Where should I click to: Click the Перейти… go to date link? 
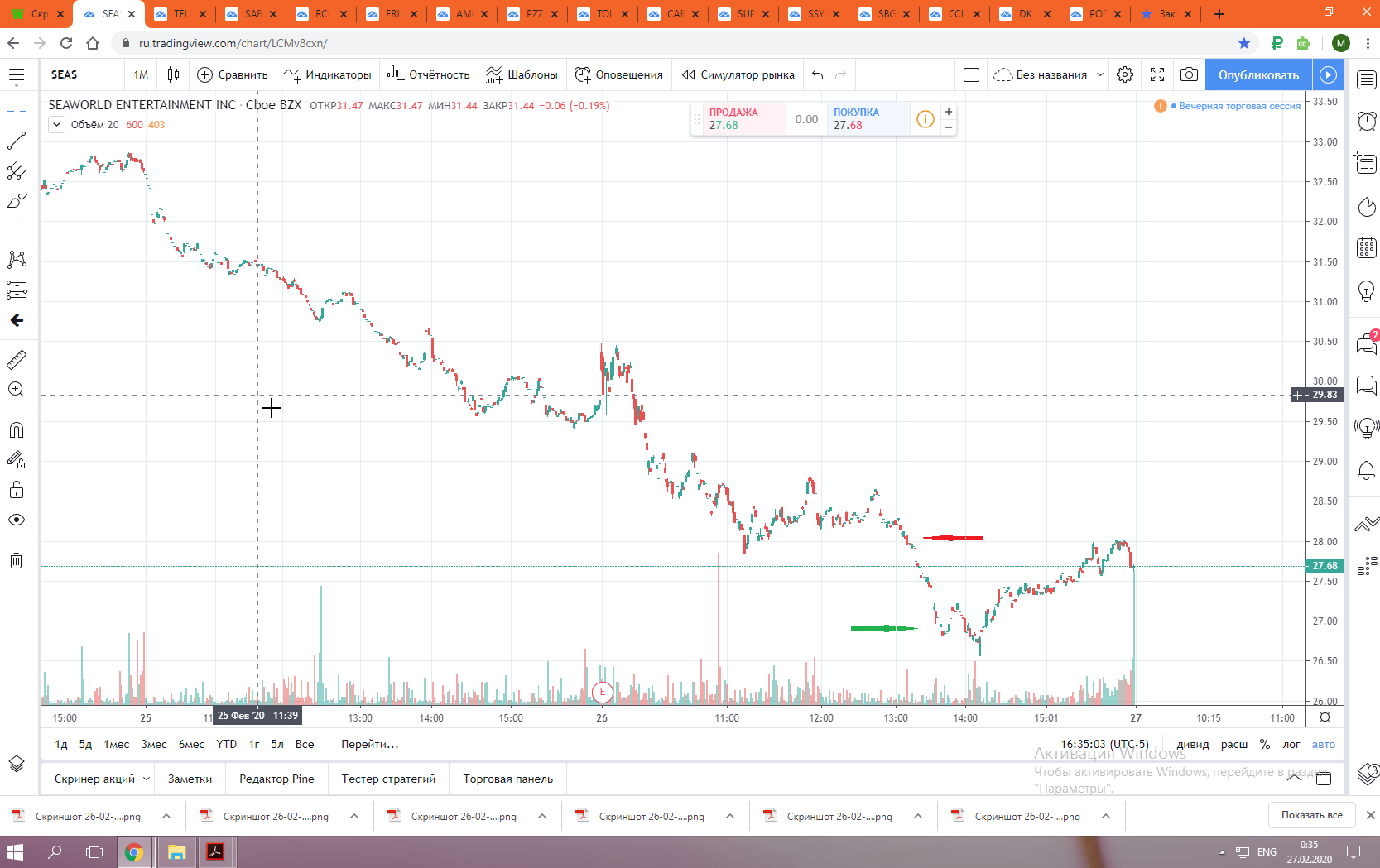(x=370, y=744)
